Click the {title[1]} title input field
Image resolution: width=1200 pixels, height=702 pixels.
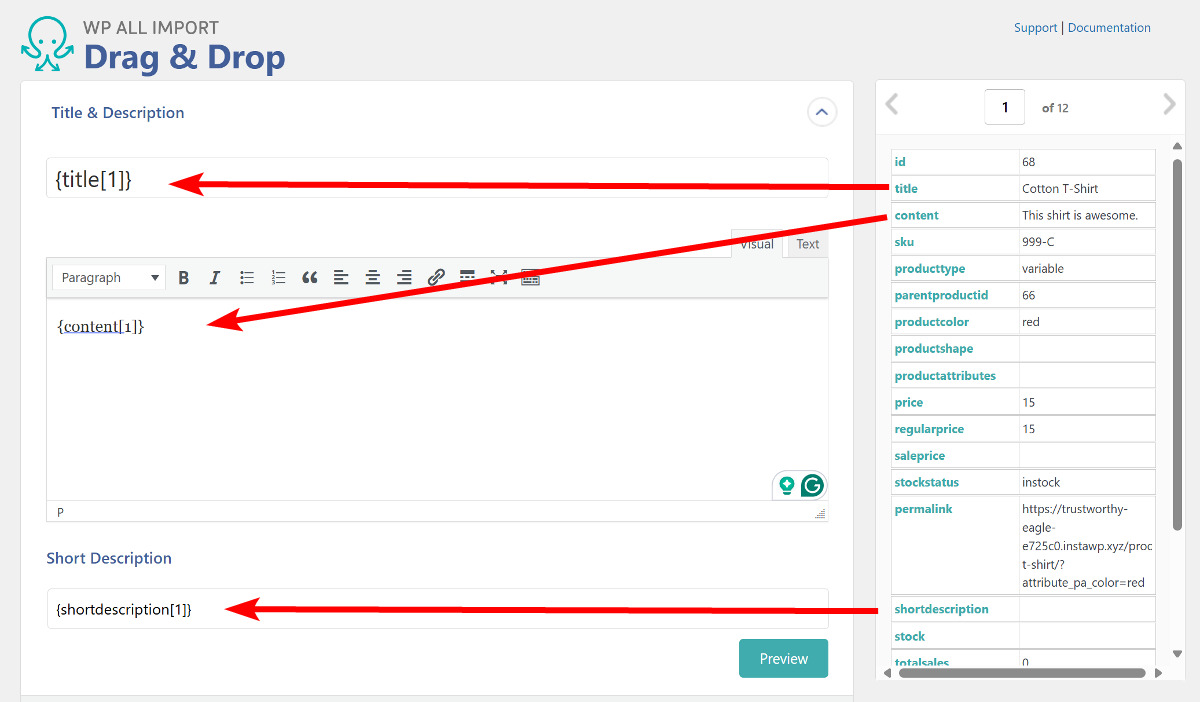click(x=437, y=178)
